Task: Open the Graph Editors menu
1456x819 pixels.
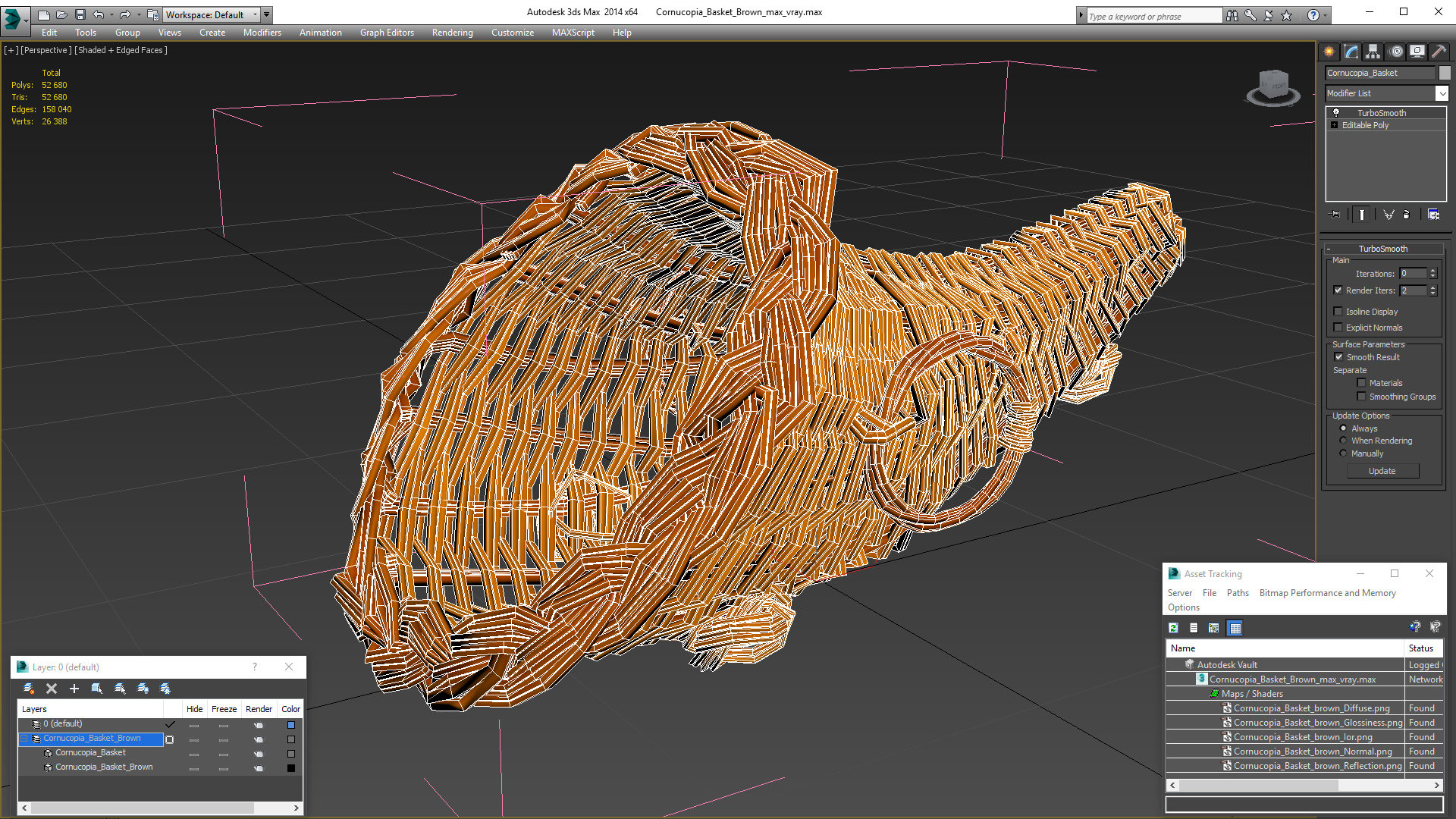Action: pos(387,33)
